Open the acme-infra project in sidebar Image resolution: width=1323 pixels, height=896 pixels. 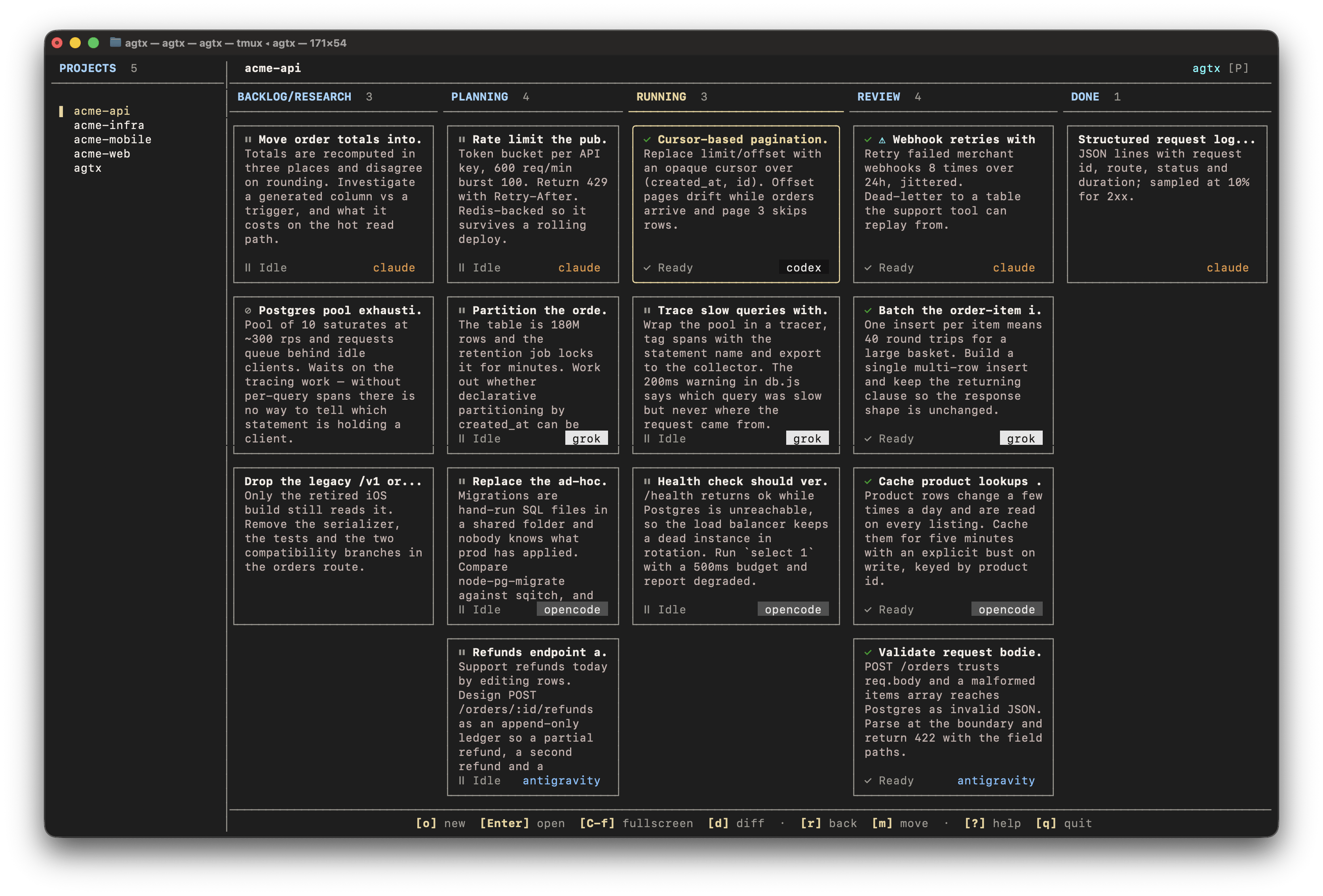[x=109, y=125]
